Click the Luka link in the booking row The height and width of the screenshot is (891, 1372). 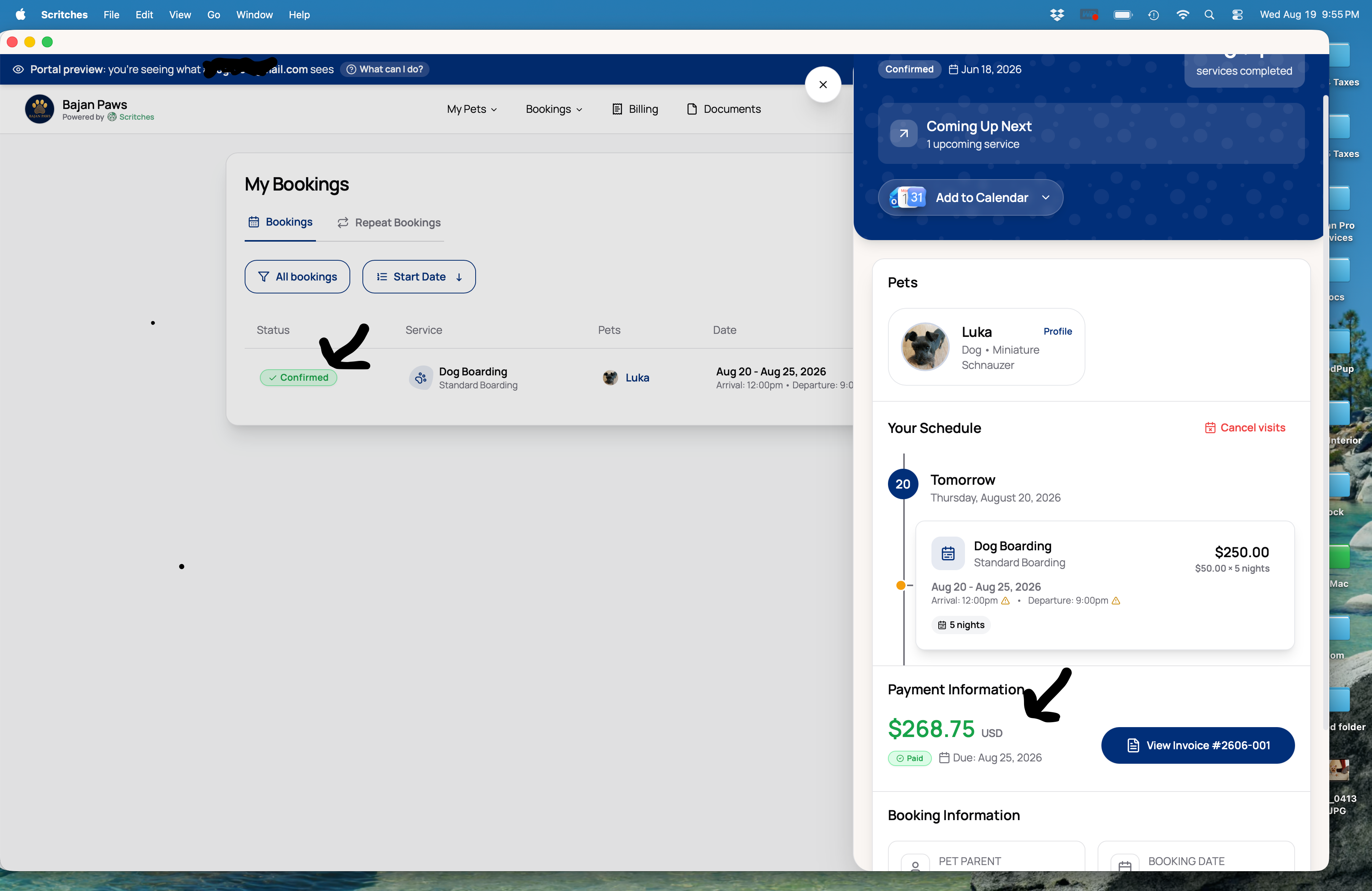(638, 378)
